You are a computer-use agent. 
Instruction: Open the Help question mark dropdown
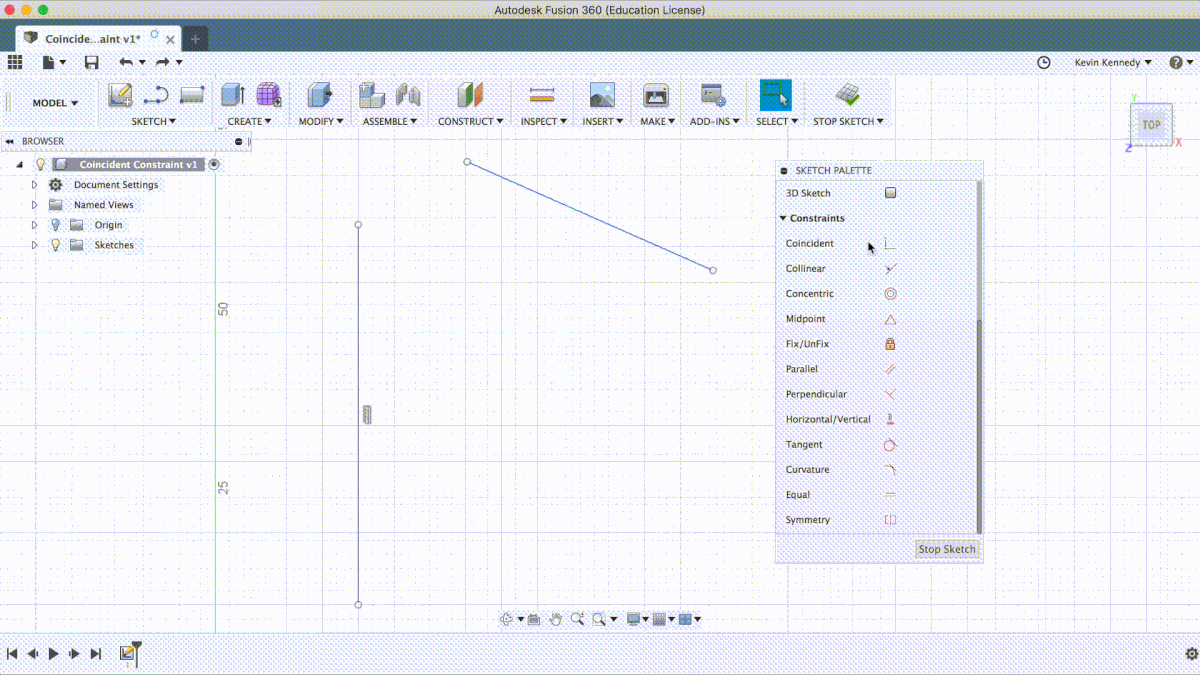1181,62
